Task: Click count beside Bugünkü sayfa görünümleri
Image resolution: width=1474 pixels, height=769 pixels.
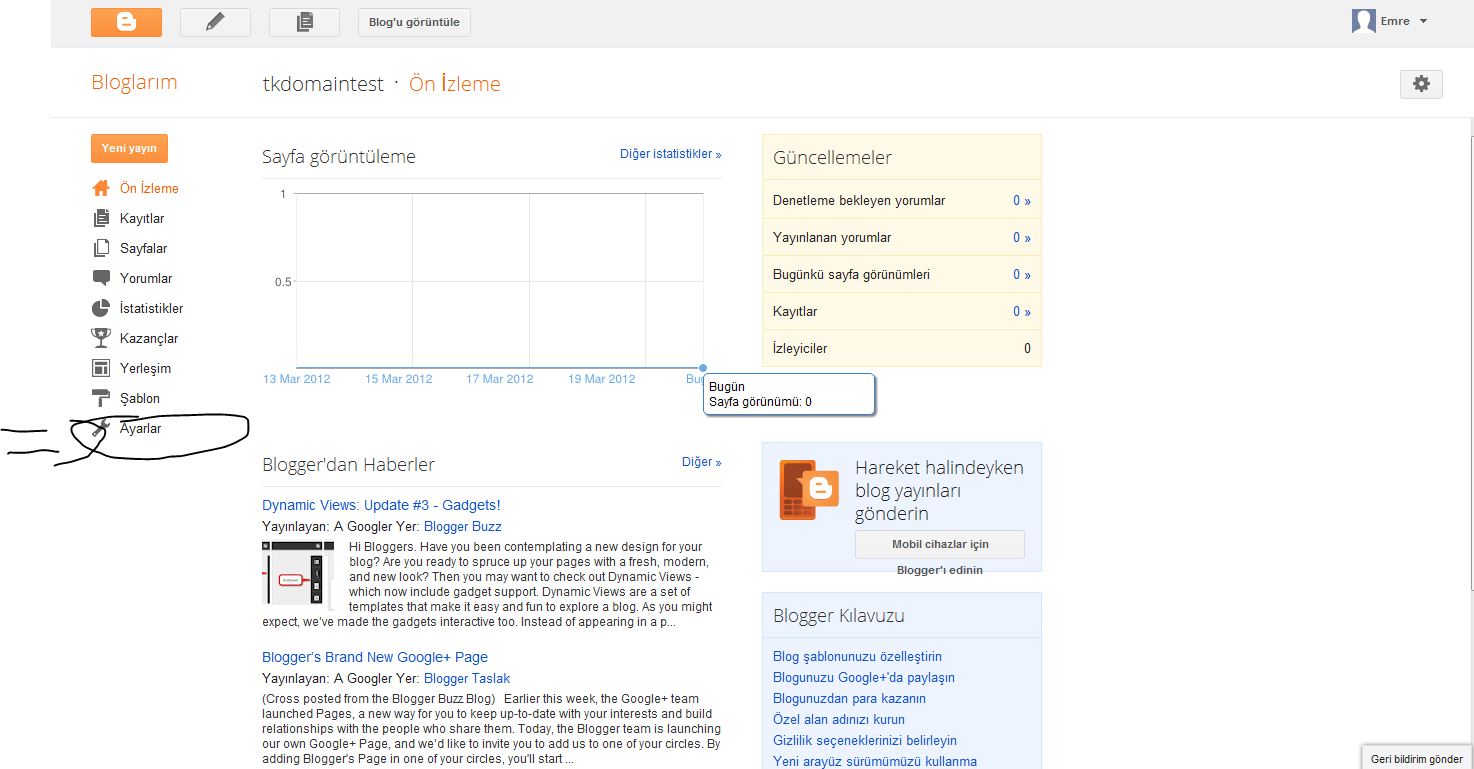Action: click(x=1021, y=274)
